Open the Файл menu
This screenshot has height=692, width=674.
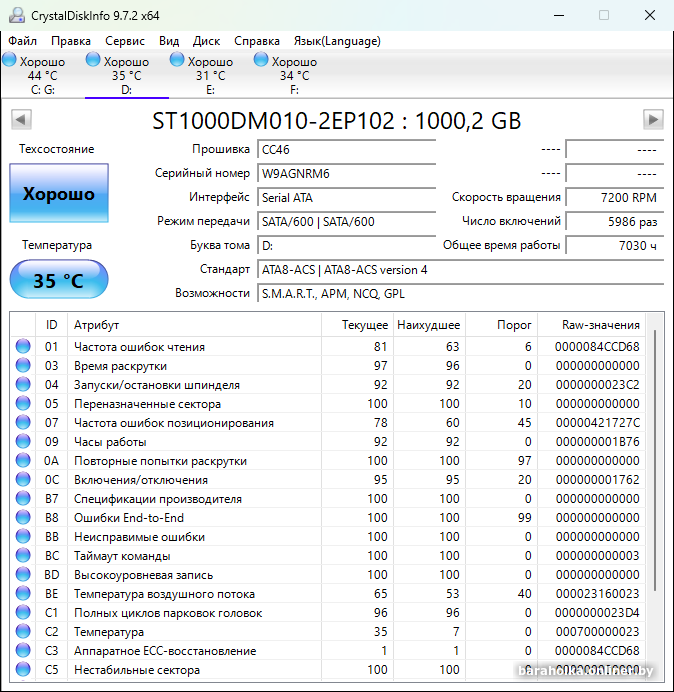pyautogui.click(x=22, y=41)
